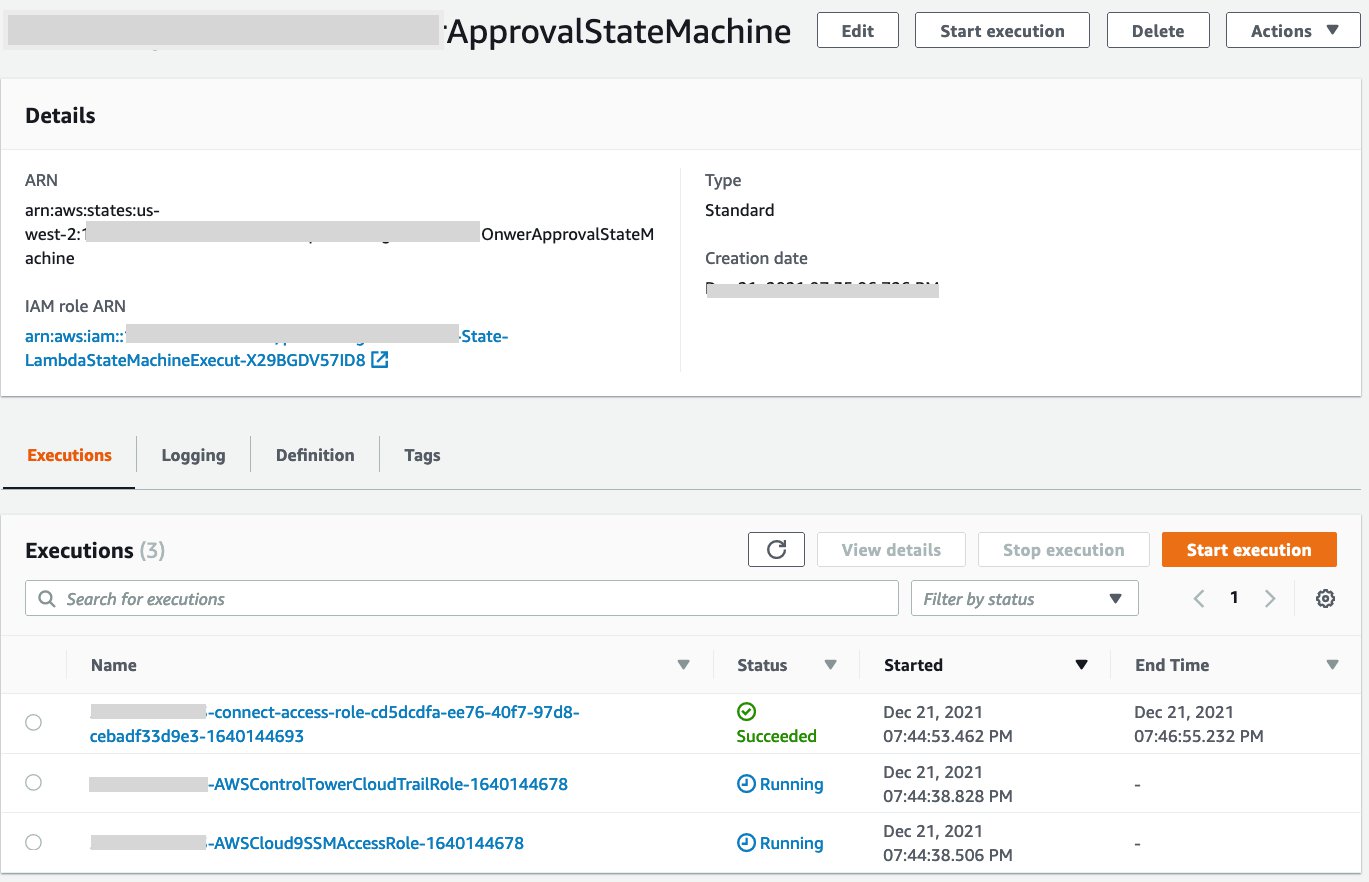This screenshot has width=1369, height=882.
Task: Click the top Start execution button
Action: tap(1002, 30)
